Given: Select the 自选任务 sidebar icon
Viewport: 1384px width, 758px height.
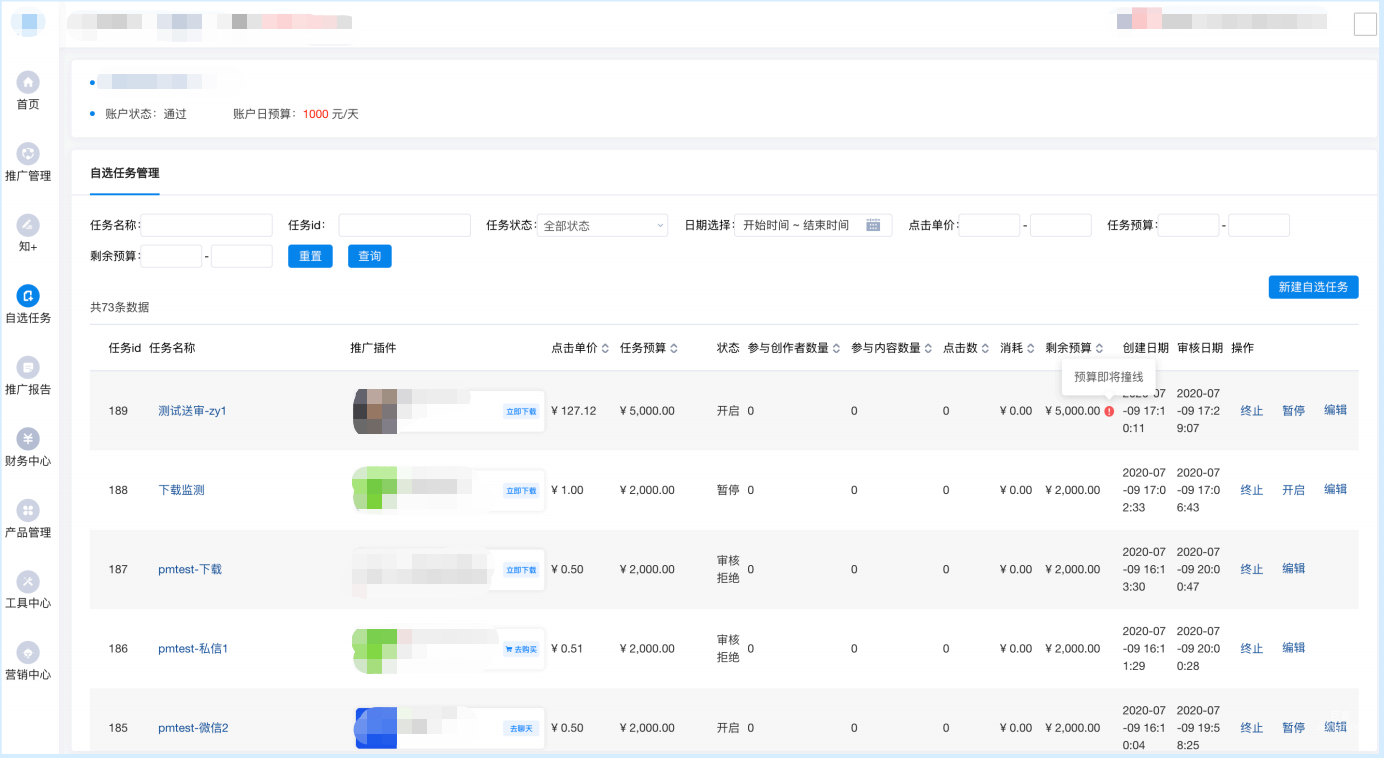Looking at the screenshot, I should tap(27, 294).
